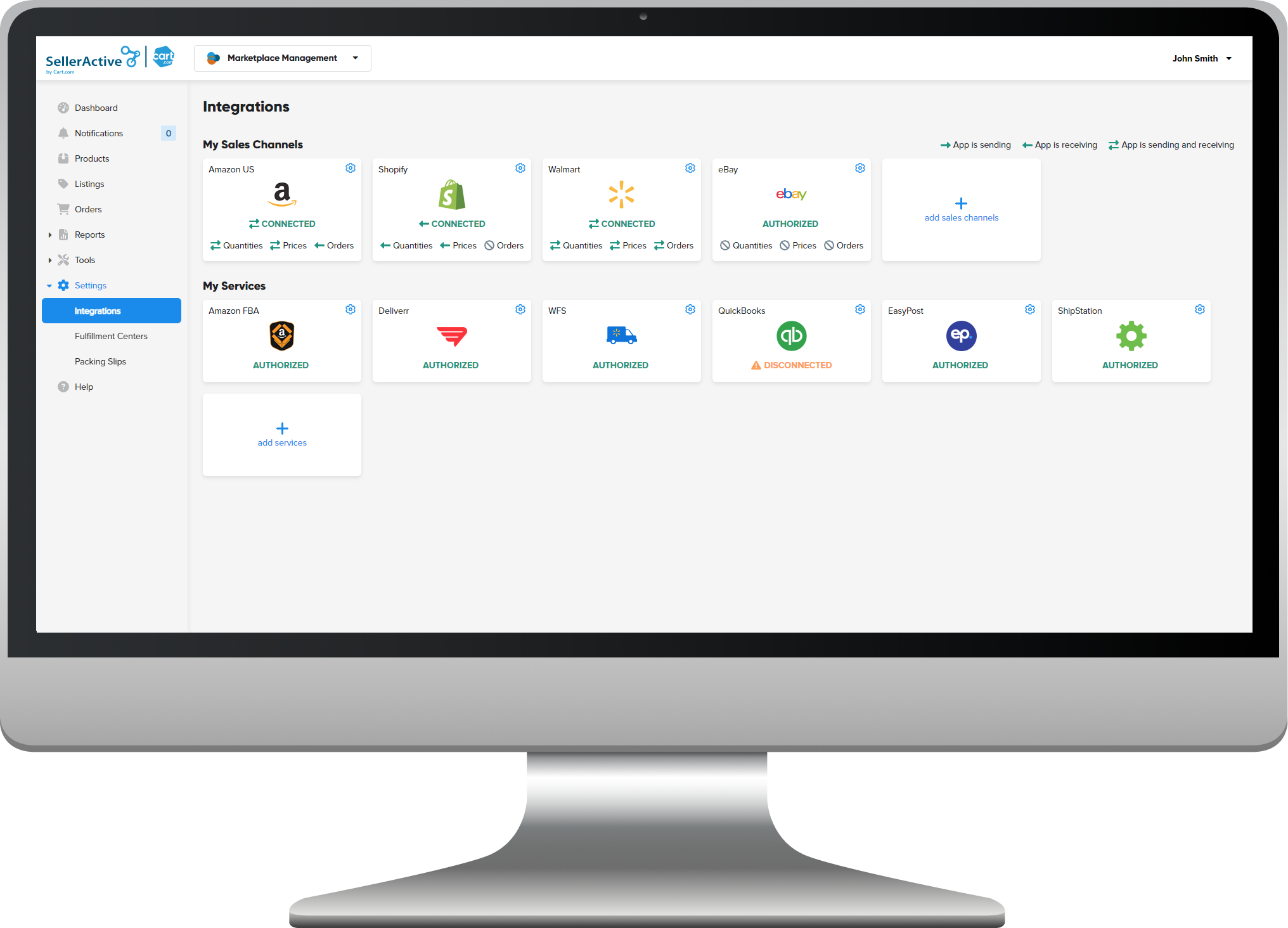This screenshot has width=1288, height=928.
Task: Click add sales channels button
Action: pos(961,210)
